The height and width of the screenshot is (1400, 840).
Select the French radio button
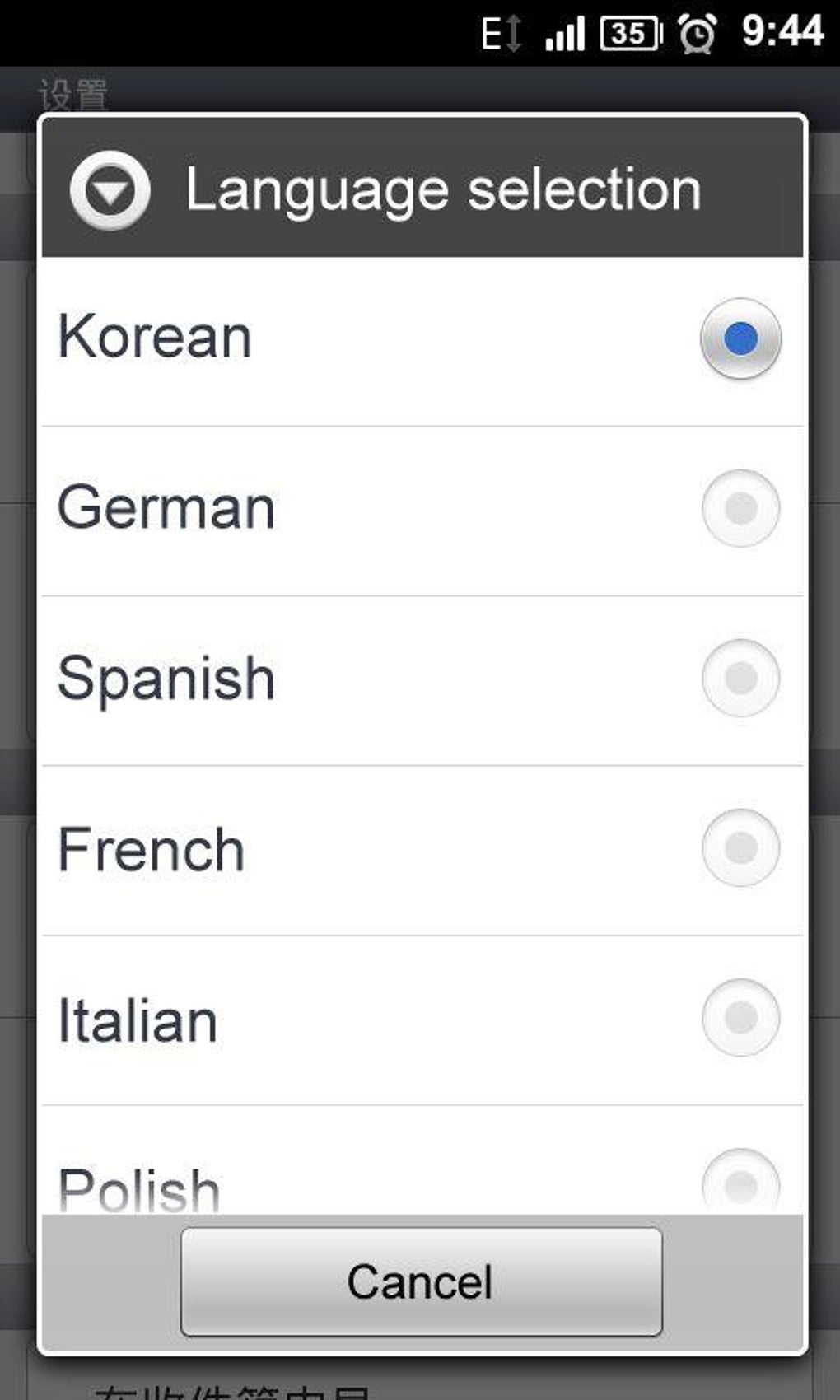point(740,847)
